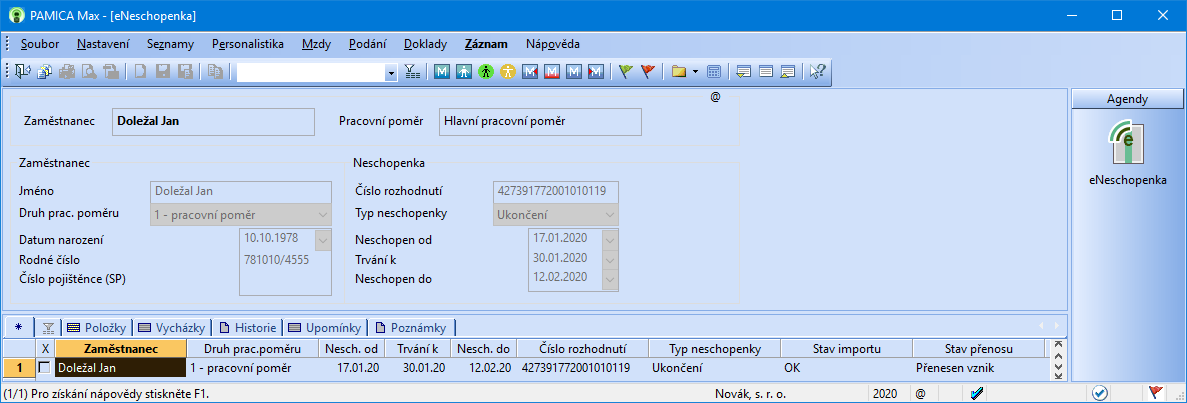Click the blank new record page icon
The image size is (1187, 403).
coord(140,71)
